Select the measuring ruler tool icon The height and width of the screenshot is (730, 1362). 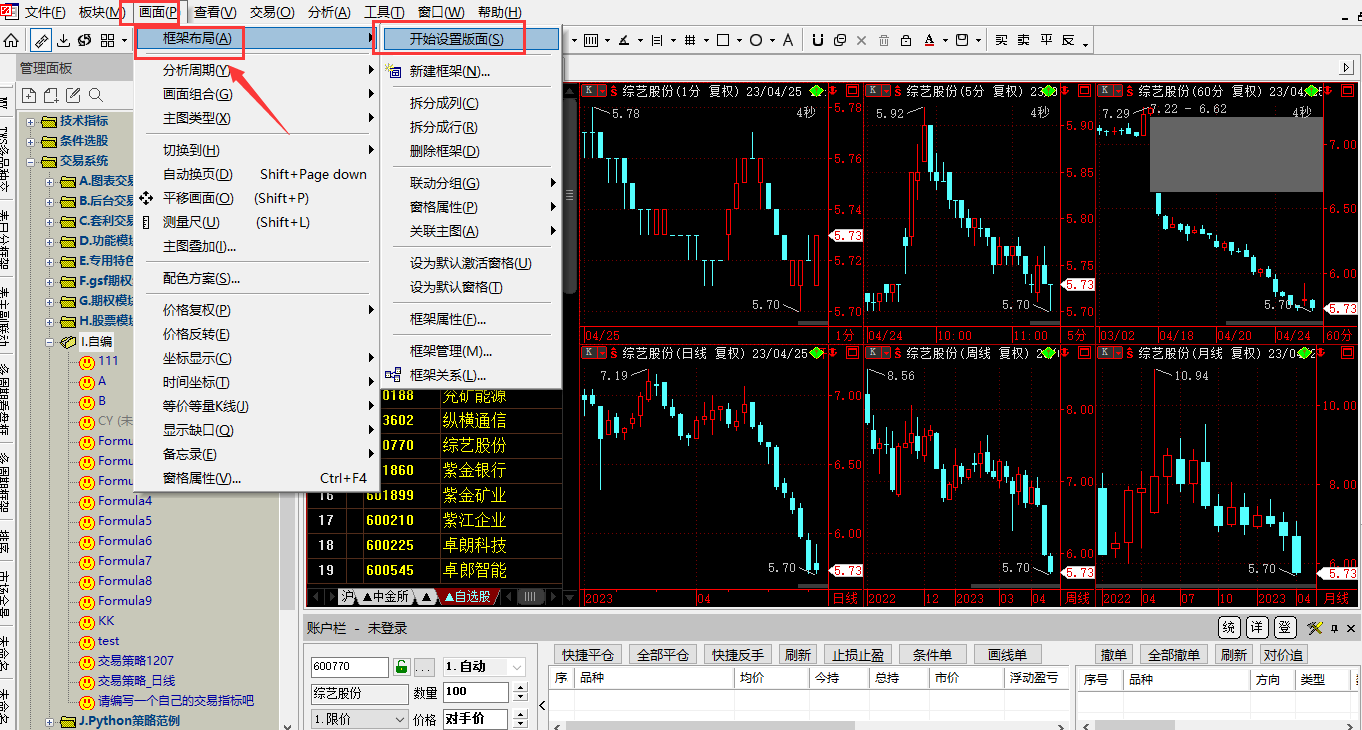pos(41,40)
